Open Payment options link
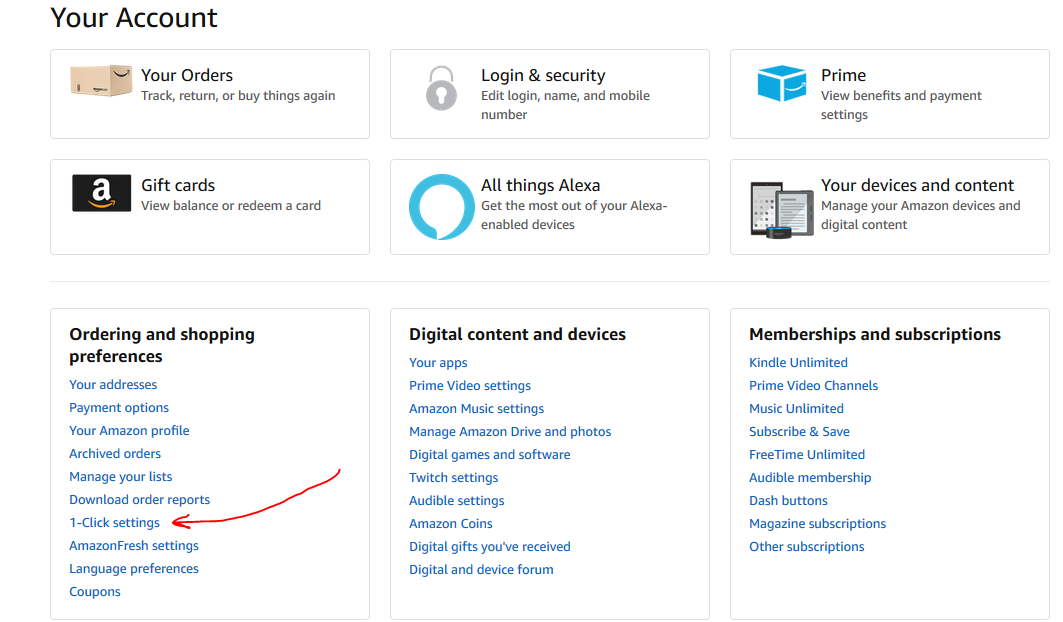This screenshot has height=622, width=1063. coord(119,408)
